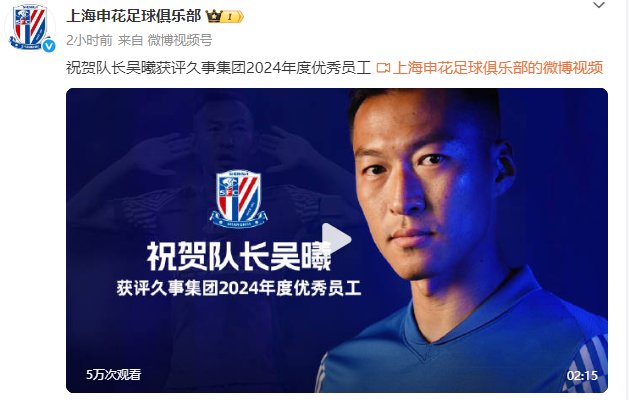Click the 祝贺队长吴曦 headline in video
Image resolution: width=629 pixels, height=400 pixels.
239,256
